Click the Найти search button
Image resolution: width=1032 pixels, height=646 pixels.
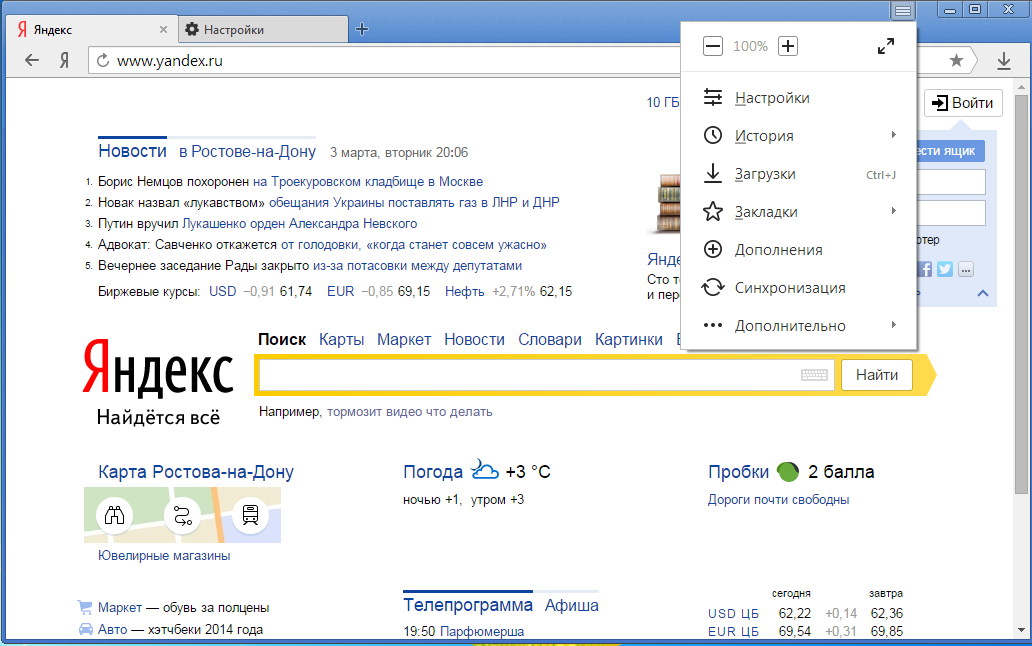[877, 375]
